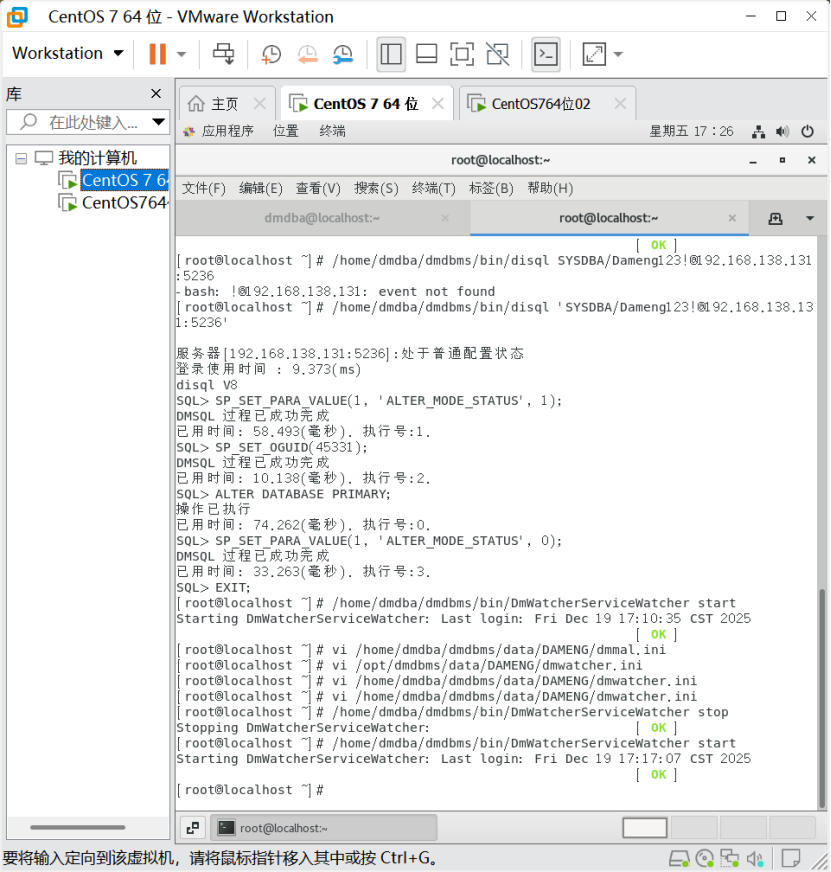Click the message log icon in status bar
Screen dimensions: 831x872
791,859
